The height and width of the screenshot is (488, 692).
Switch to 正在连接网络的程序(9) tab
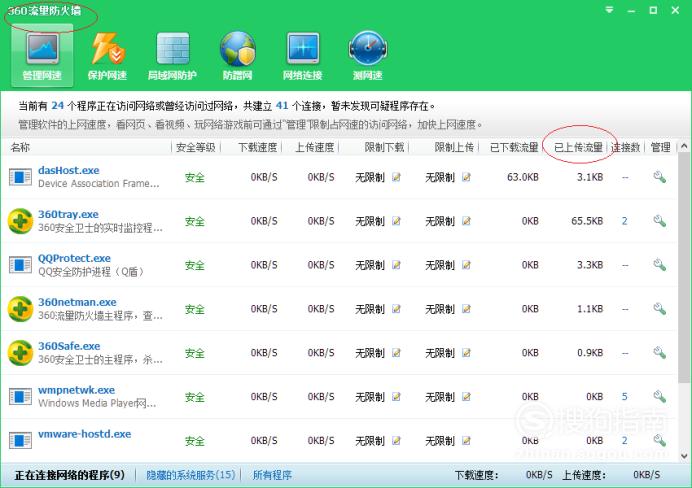(70, 475)
